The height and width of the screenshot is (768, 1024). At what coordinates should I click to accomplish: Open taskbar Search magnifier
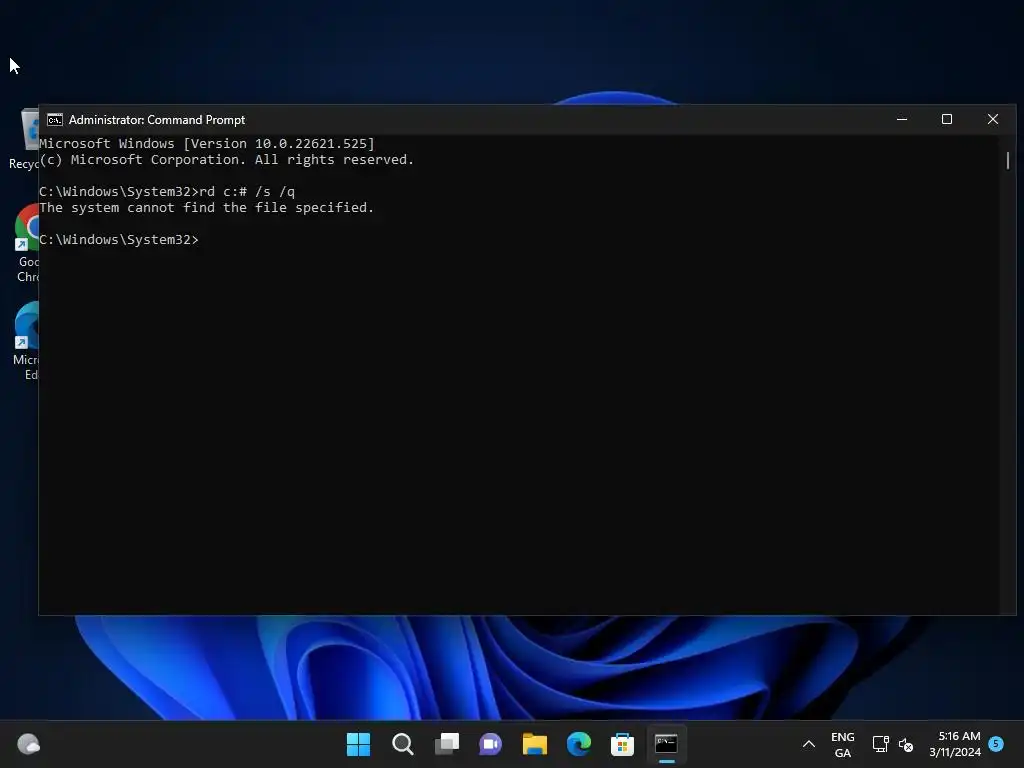[x=402, y=744]
